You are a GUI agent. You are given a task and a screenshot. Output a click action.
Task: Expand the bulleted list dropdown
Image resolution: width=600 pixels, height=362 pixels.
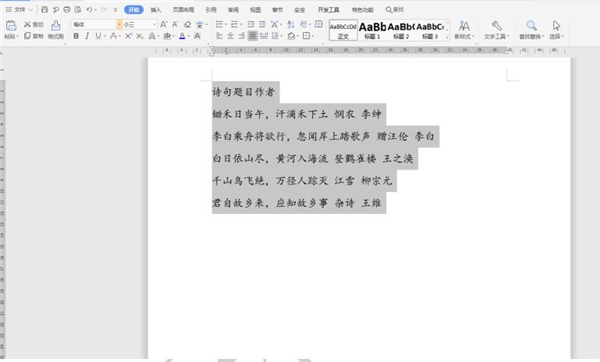pos(225,24)
